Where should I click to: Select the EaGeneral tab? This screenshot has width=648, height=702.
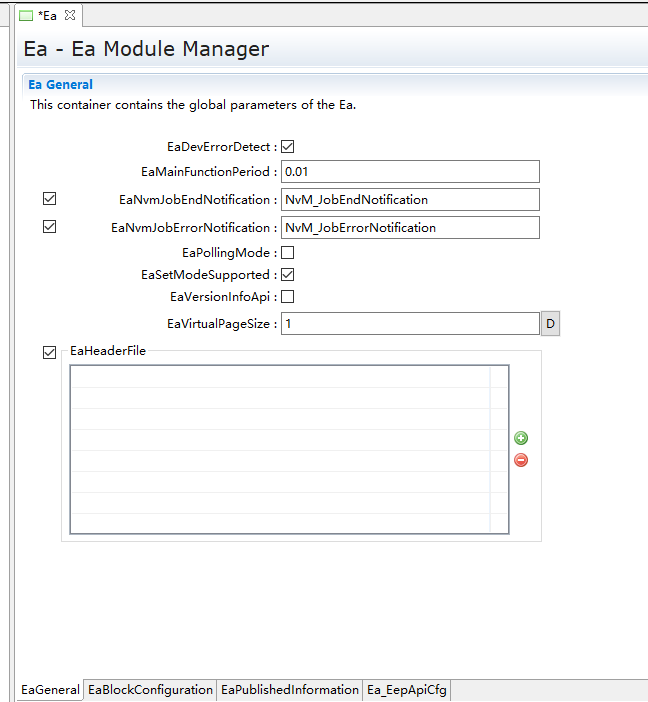50,690
